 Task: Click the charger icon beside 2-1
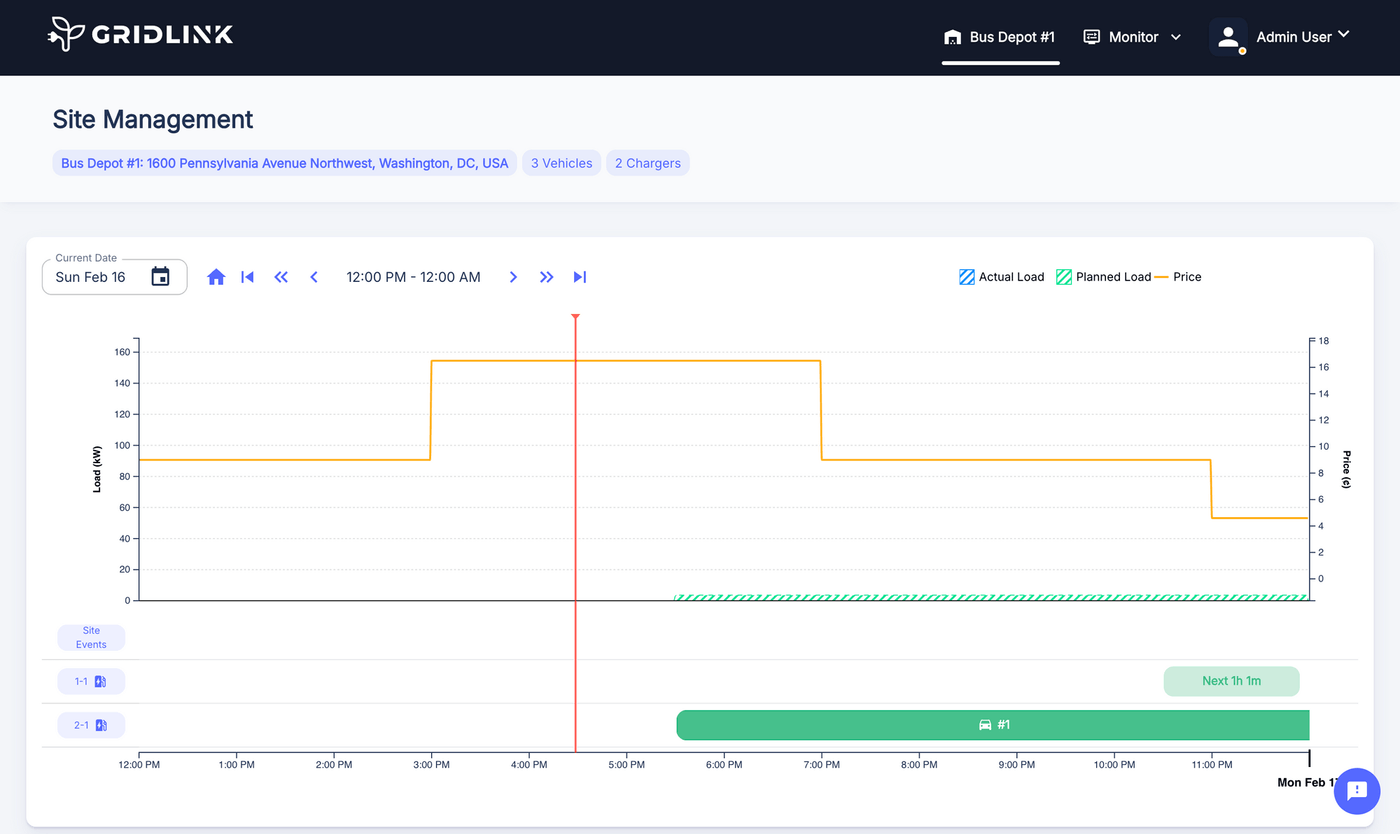click(100, 725)
